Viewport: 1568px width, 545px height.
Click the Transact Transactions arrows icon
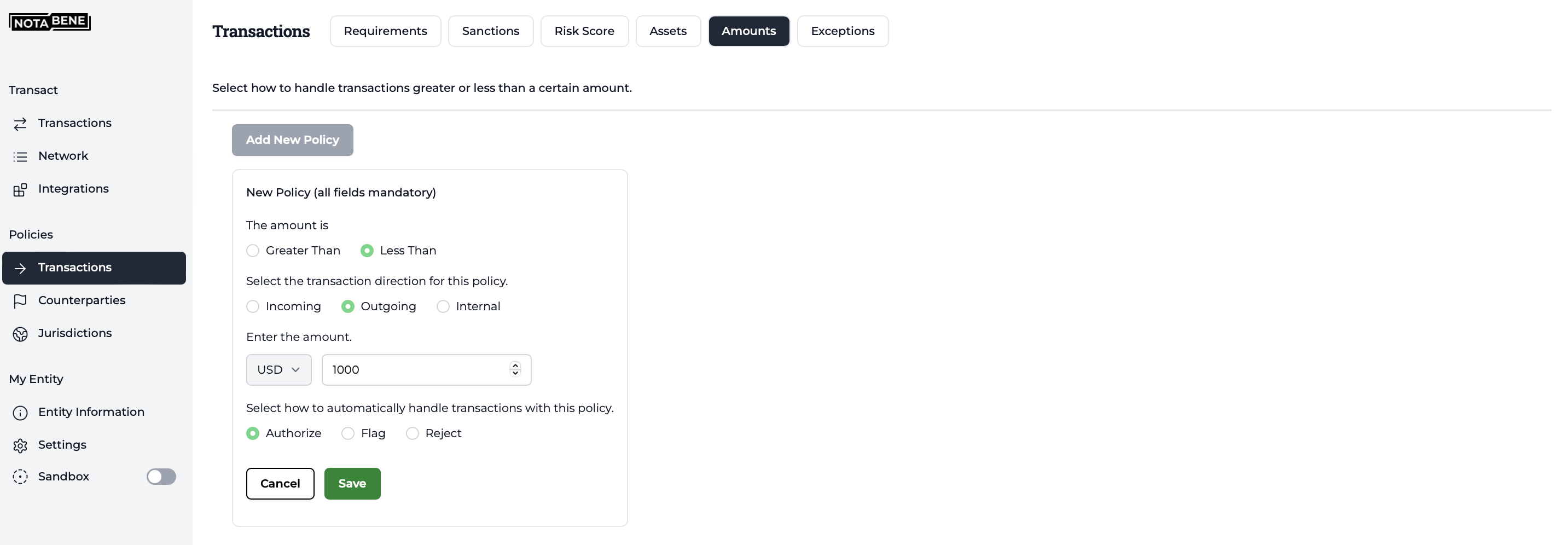(20, 124)
